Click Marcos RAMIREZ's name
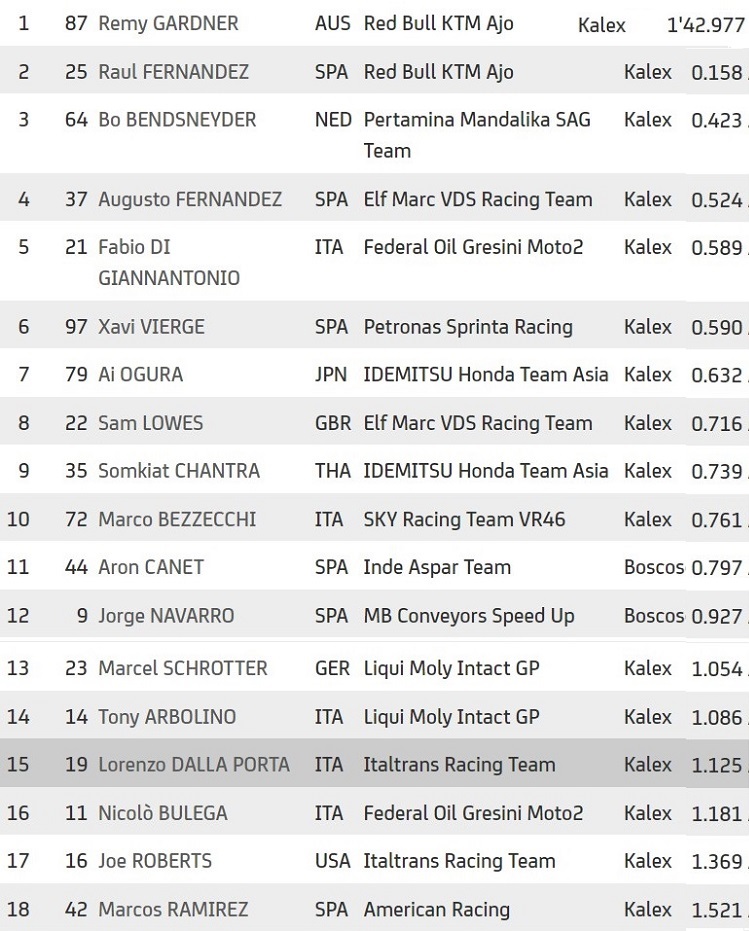The image size is (749, 931). [x=173, y=910]
